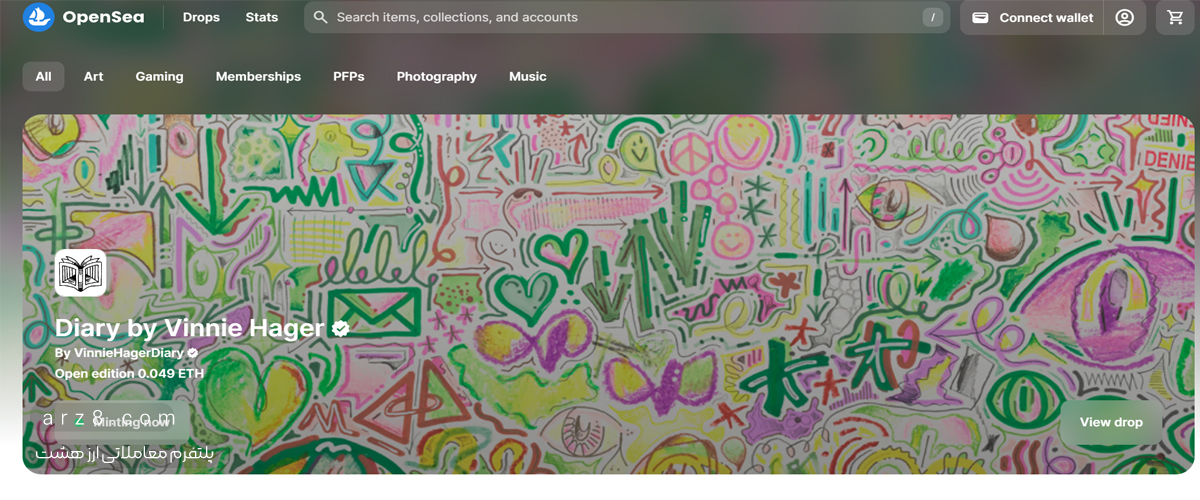Switch to the Gaming category tab
The width and height of the screenshot is (1200, 500).
tap(160, 76)
